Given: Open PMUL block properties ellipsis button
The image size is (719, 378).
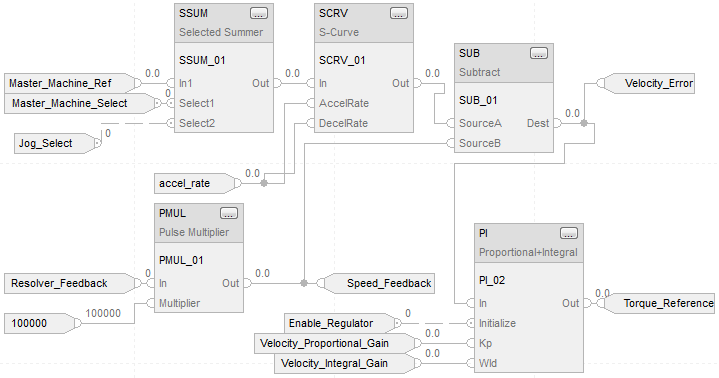Looking at the screenshot, I should tap(229, 214).
